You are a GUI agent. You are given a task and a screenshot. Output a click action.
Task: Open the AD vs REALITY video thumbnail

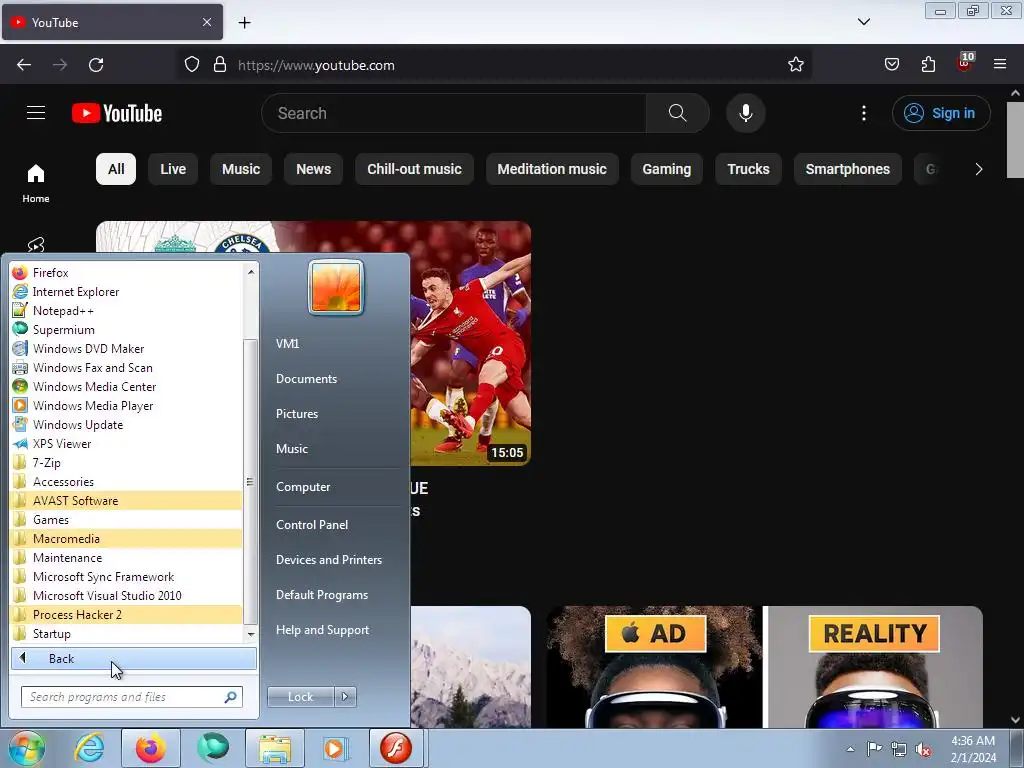pyautogui.click(x=765, y=667)
